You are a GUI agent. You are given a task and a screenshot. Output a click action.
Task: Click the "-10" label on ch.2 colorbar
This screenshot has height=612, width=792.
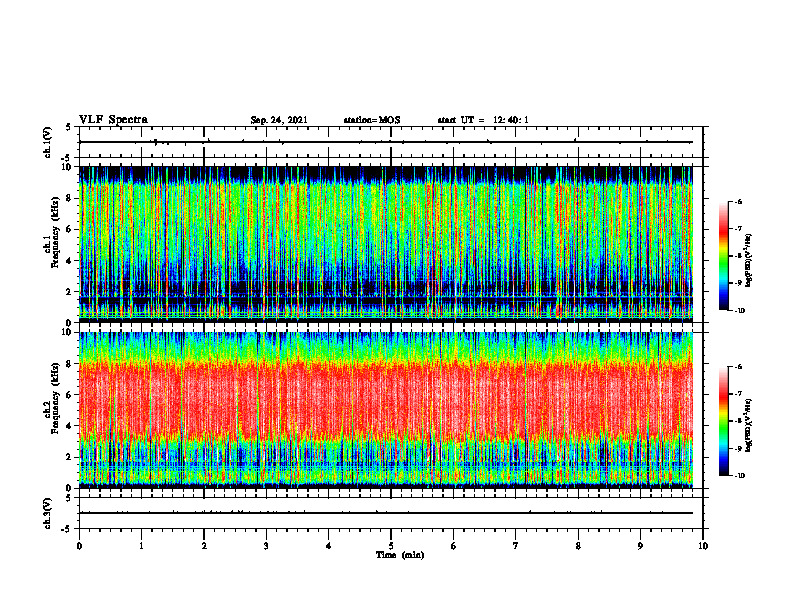pyautogui.click(x=739, y=476)
